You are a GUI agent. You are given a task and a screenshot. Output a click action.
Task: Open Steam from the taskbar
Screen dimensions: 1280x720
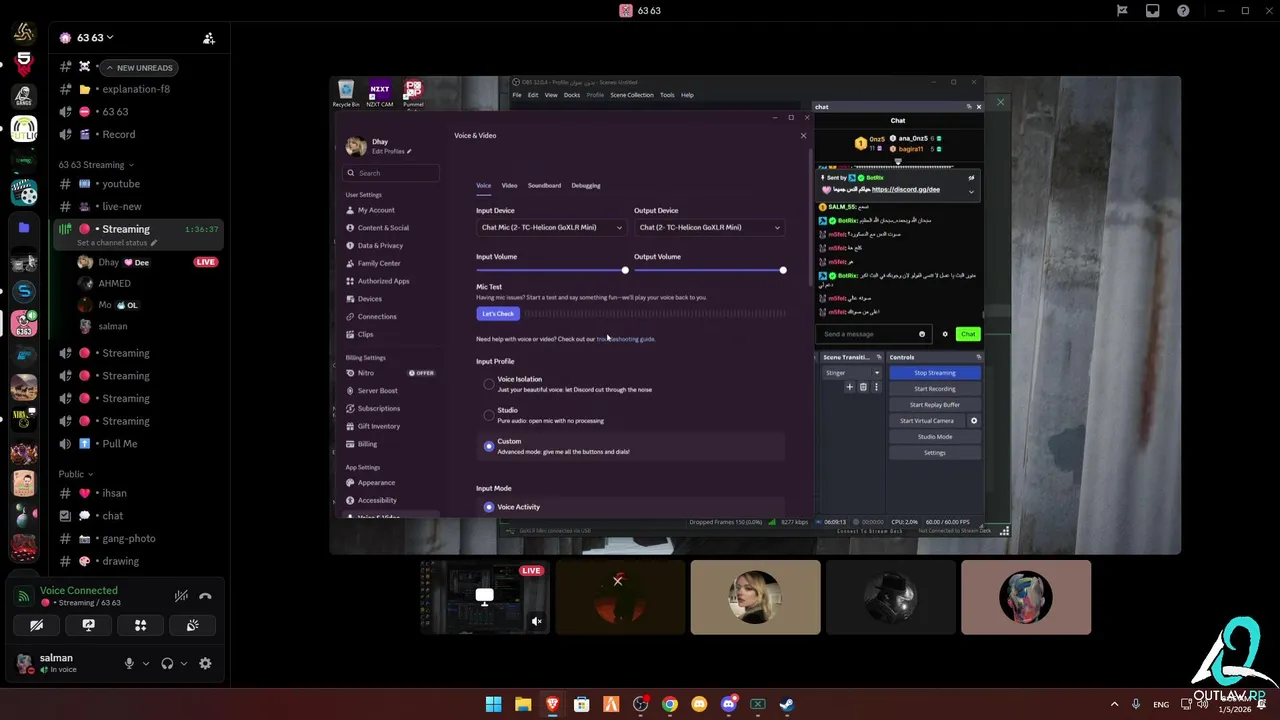[x=787, y=704]
